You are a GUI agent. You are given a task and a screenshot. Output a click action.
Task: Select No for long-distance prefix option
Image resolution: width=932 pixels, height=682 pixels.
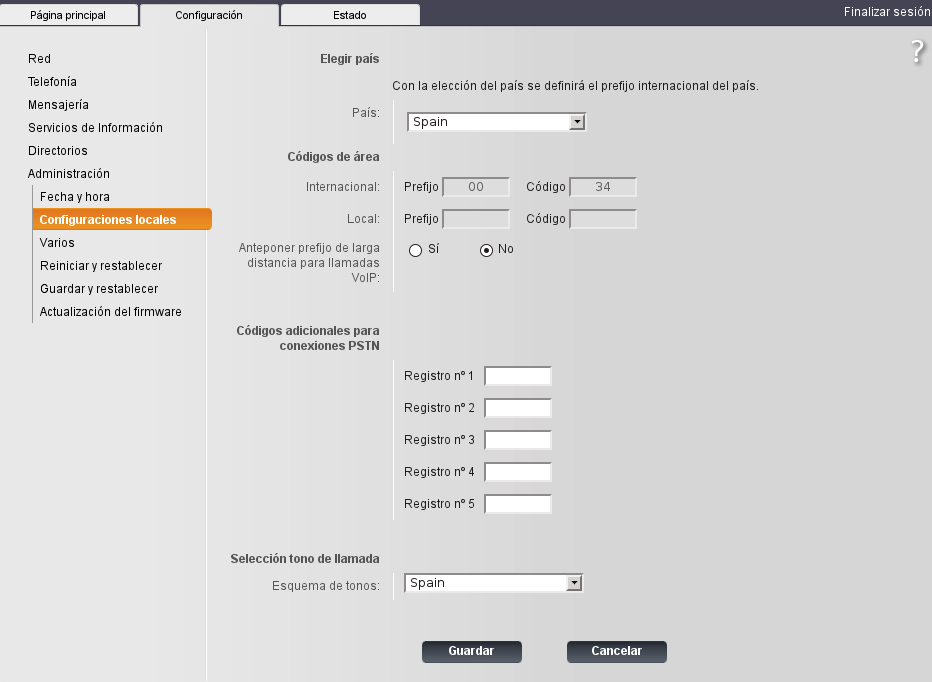point(487,250)
